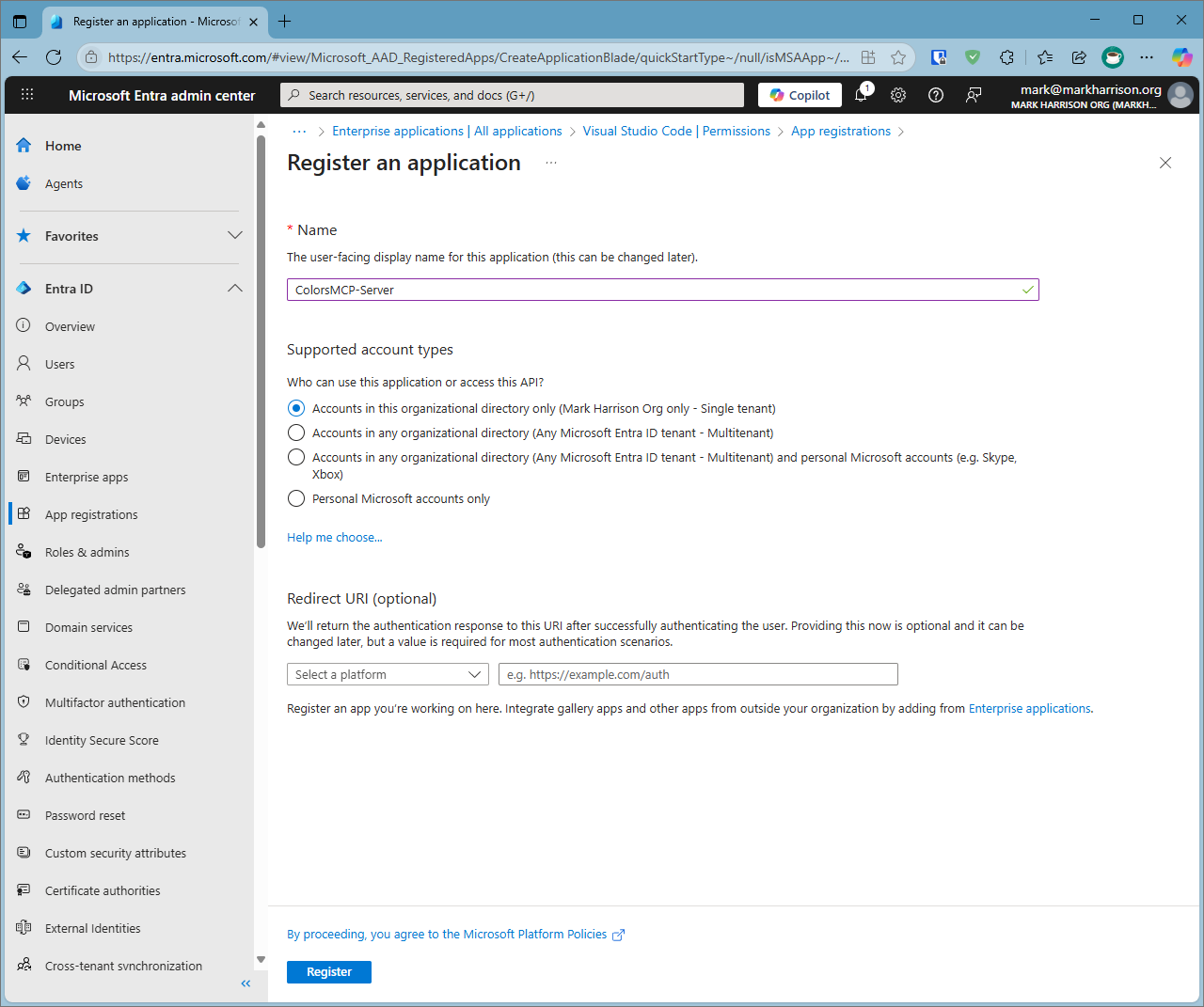The height and width of the screenshot is (1007, 1204).
Task: Select the Identity Secure Score icon
Action: 23,740
